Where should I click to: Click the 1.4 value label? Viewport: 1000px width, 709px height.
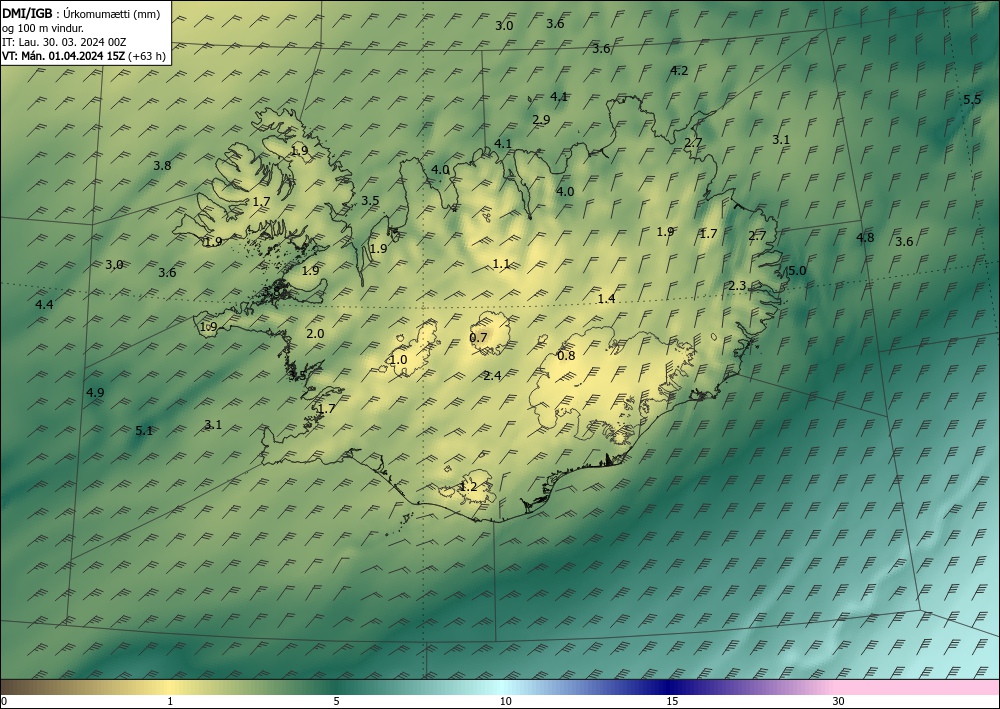click(606, 298)
